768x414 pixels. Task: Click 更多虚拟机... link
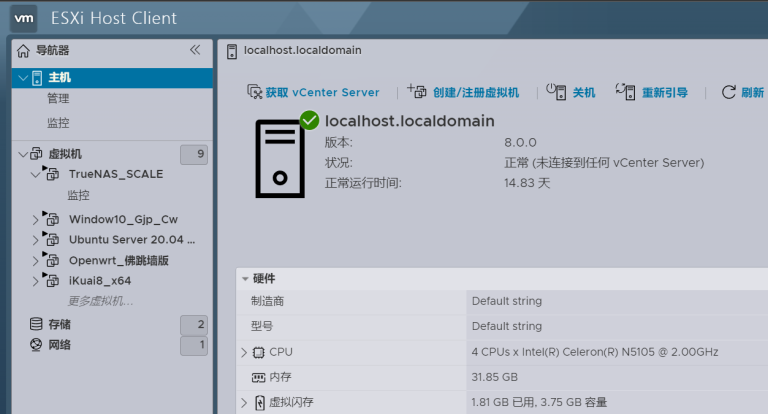[100, 301]
